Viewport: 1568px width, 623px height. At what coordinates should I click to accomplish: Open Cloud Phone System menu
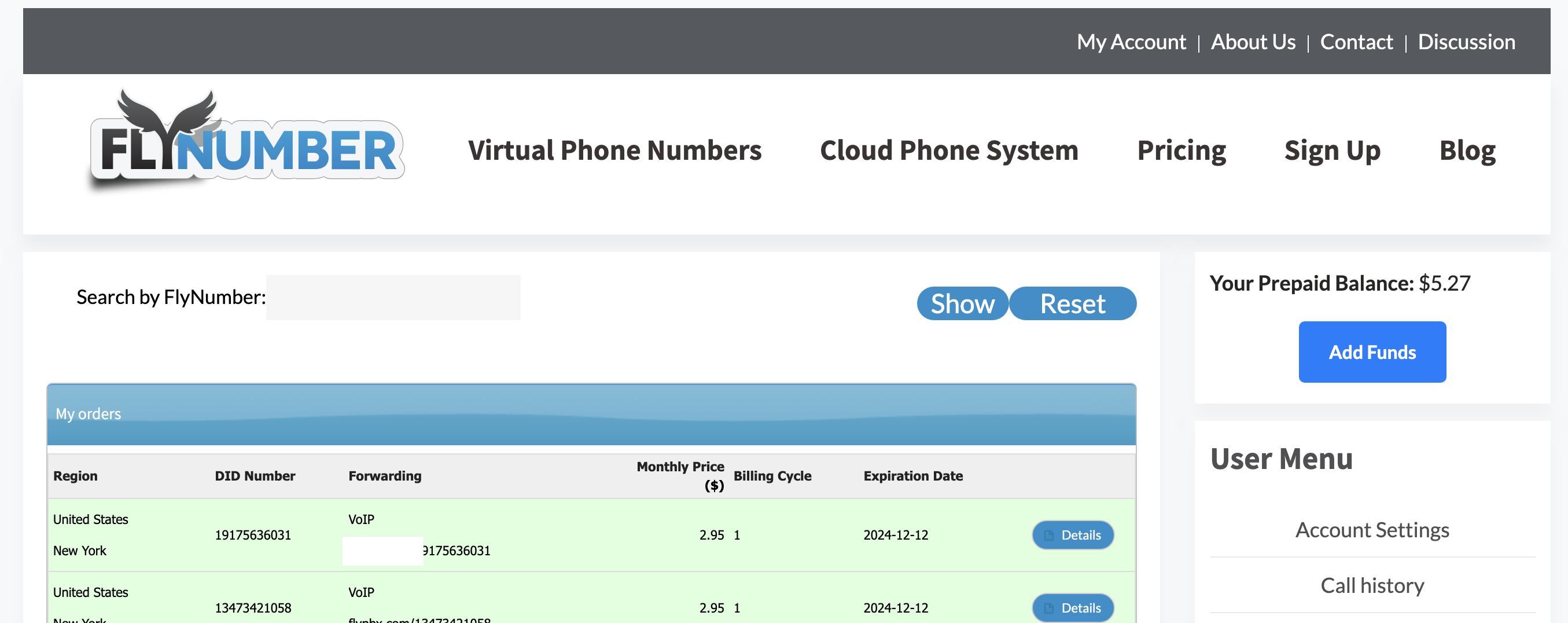(949, 151)
